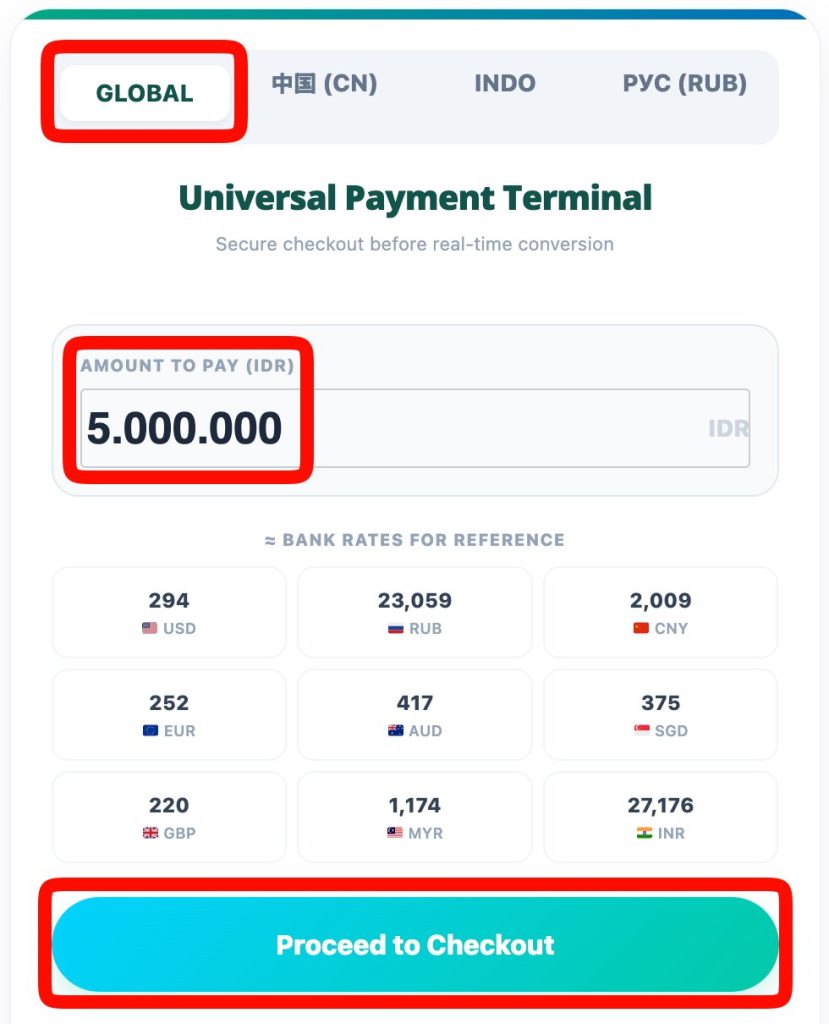This screenshot has width=829, height=1024.
Task: Click the Australian flag icon beside AUD
Action: tap(396, 731)
